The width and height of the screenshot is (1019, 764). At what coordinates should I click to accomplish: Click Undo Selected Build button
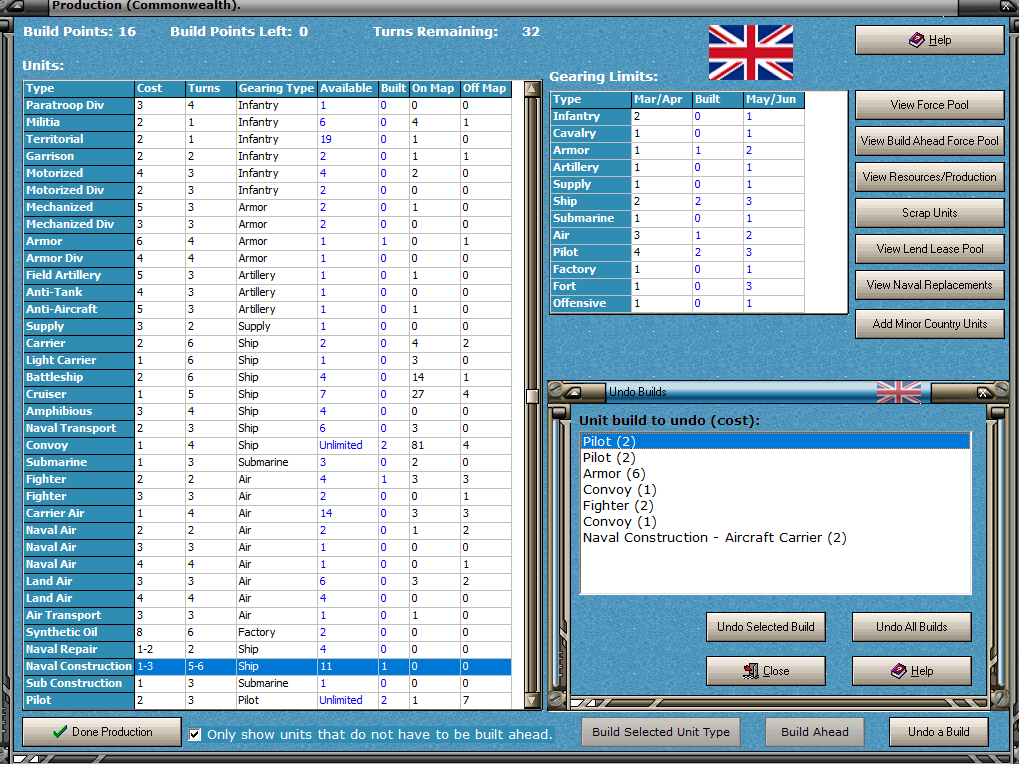pyautogui.click(x=766, y=627)
